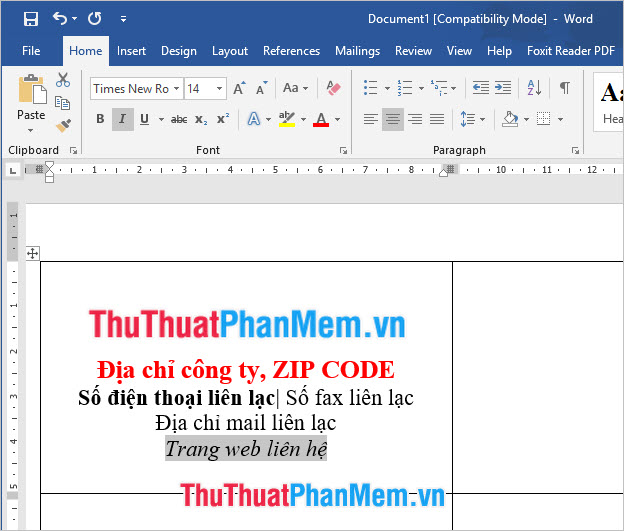624x531 pixels.
Task: Open Font dialog launcher
Action: pyautogui.click(x=343, y=150)
